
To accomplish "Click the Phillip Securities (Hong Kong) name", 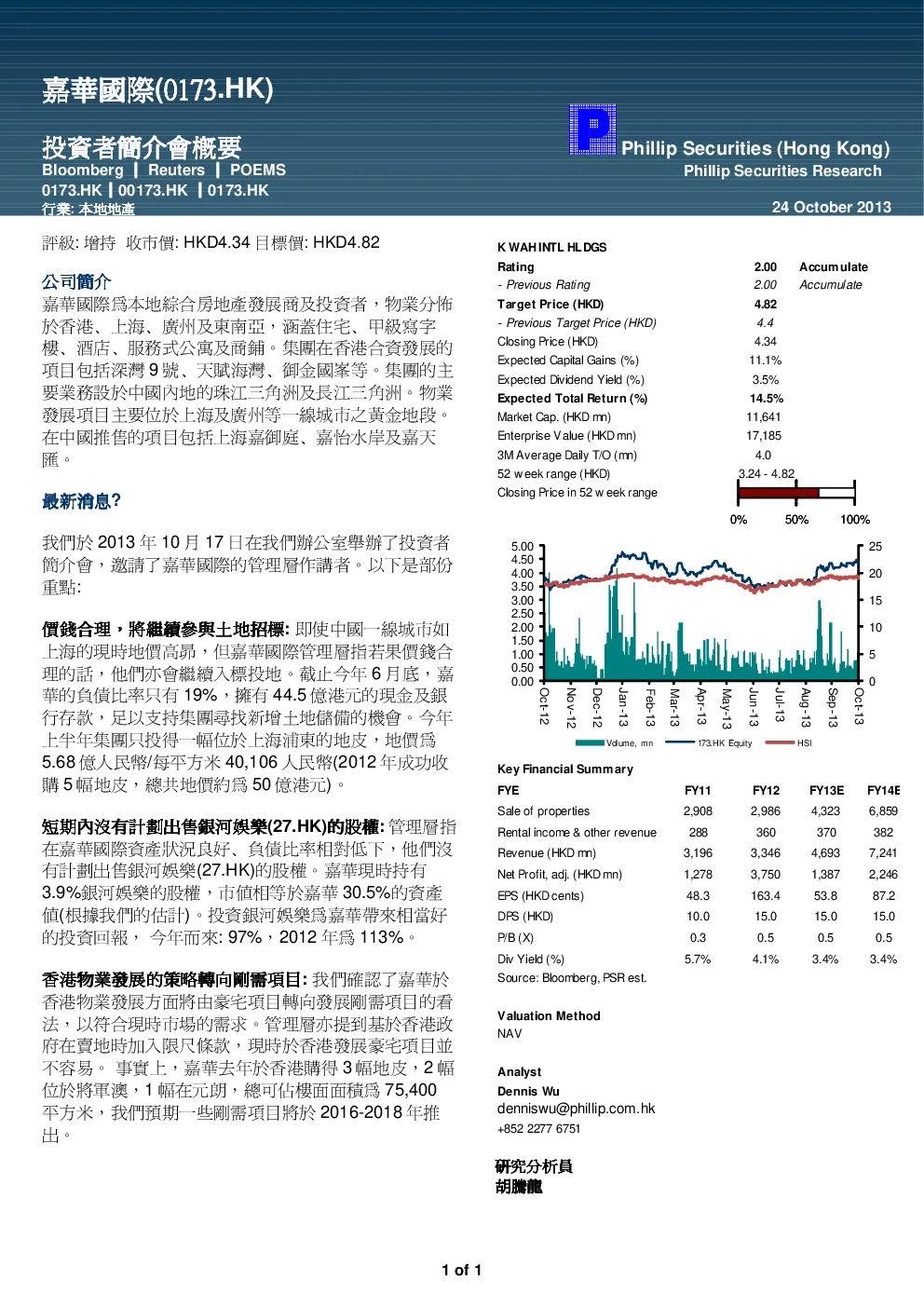I will point(755,148).
